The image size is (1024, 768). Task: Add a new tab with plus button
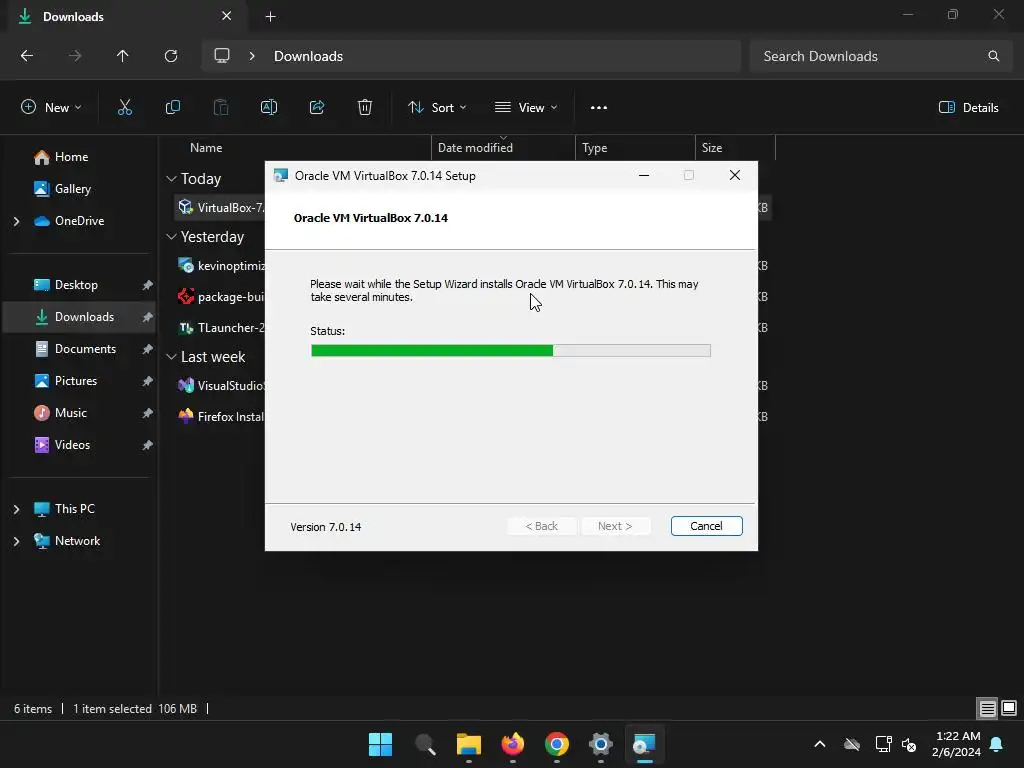[x=270, y=17]
